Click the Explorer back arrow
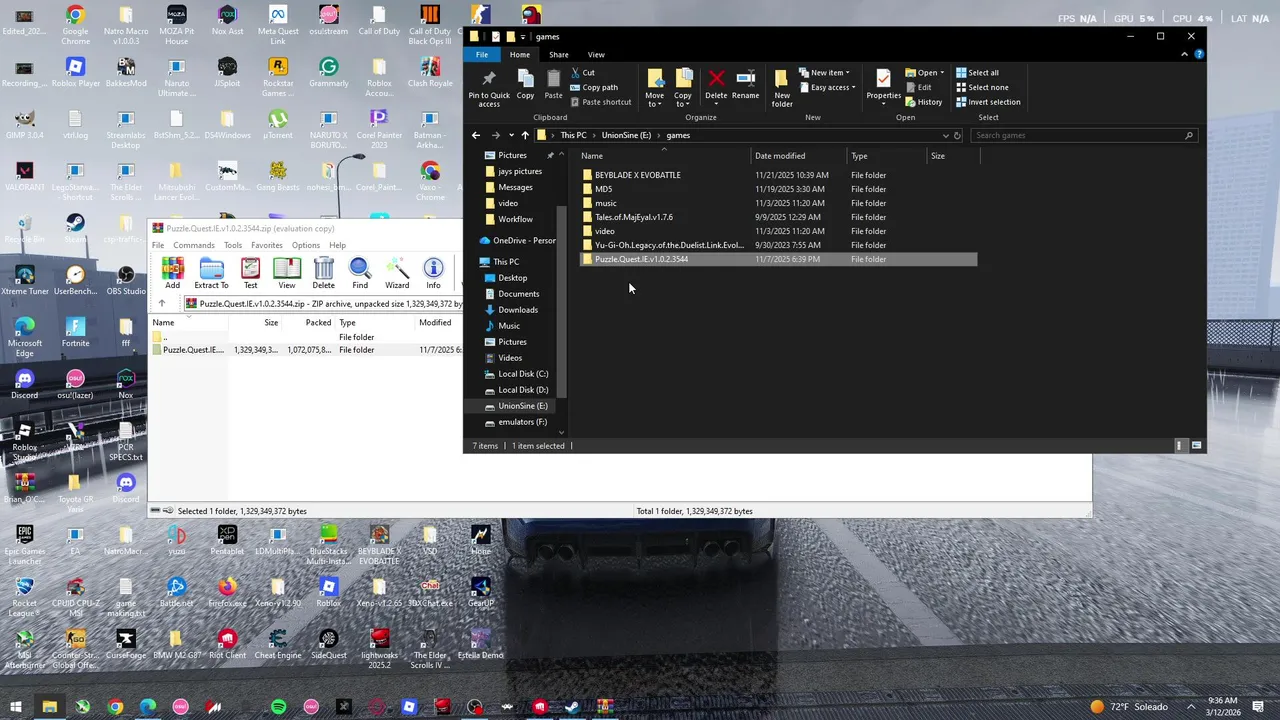Image resolution: width=1280 pixels, height=720 pixels. pyautogui.click(x=476, y=135)
